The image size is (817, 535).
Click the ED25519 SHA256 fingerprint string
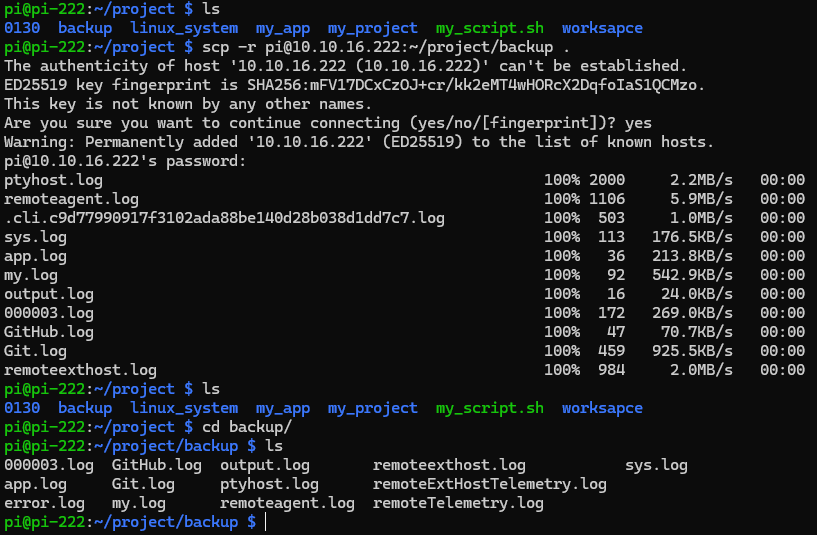[x=476, y=85]
